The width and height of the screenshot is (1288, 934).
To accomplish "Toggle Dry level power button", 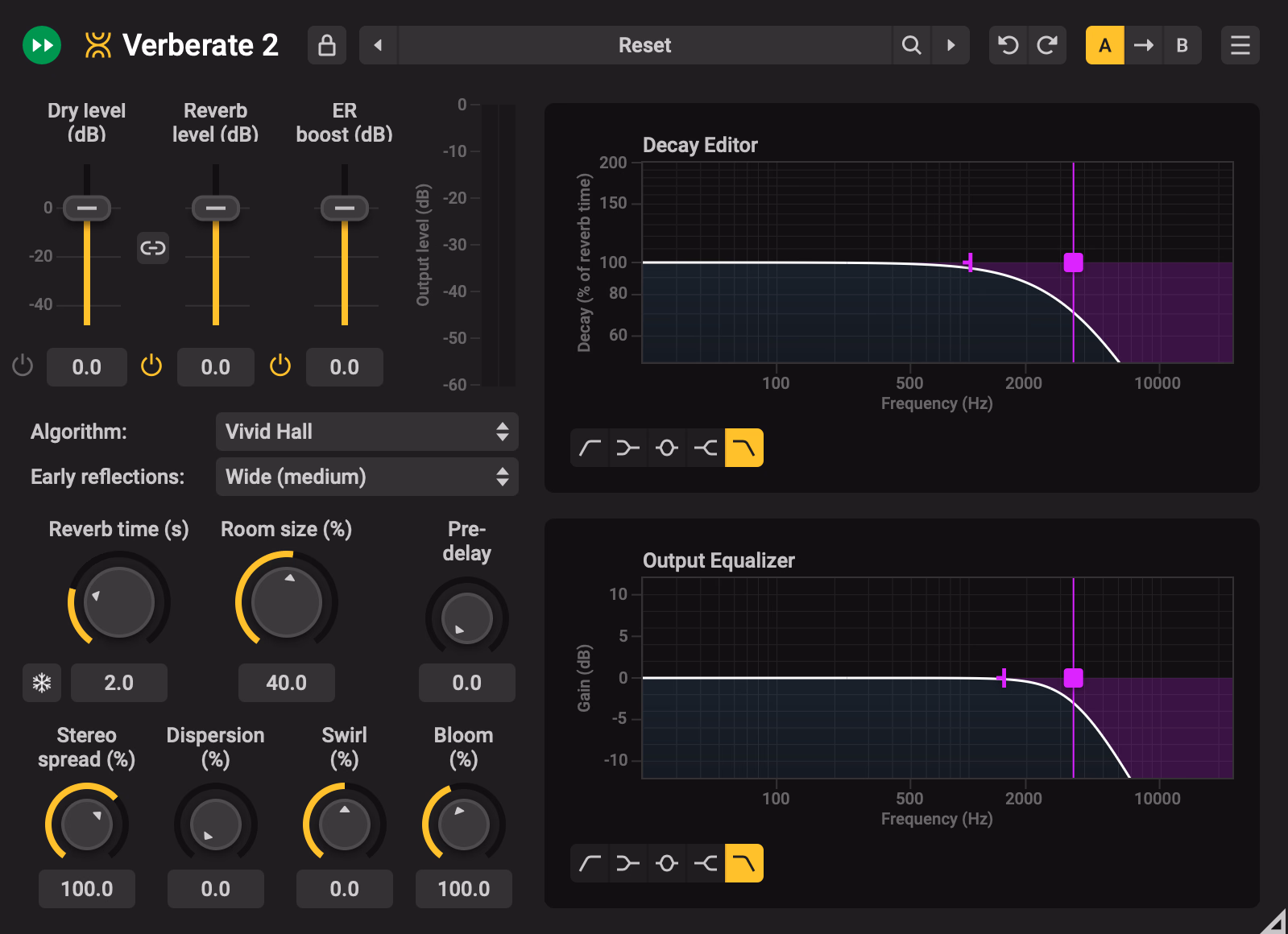I will coord(23,366).
